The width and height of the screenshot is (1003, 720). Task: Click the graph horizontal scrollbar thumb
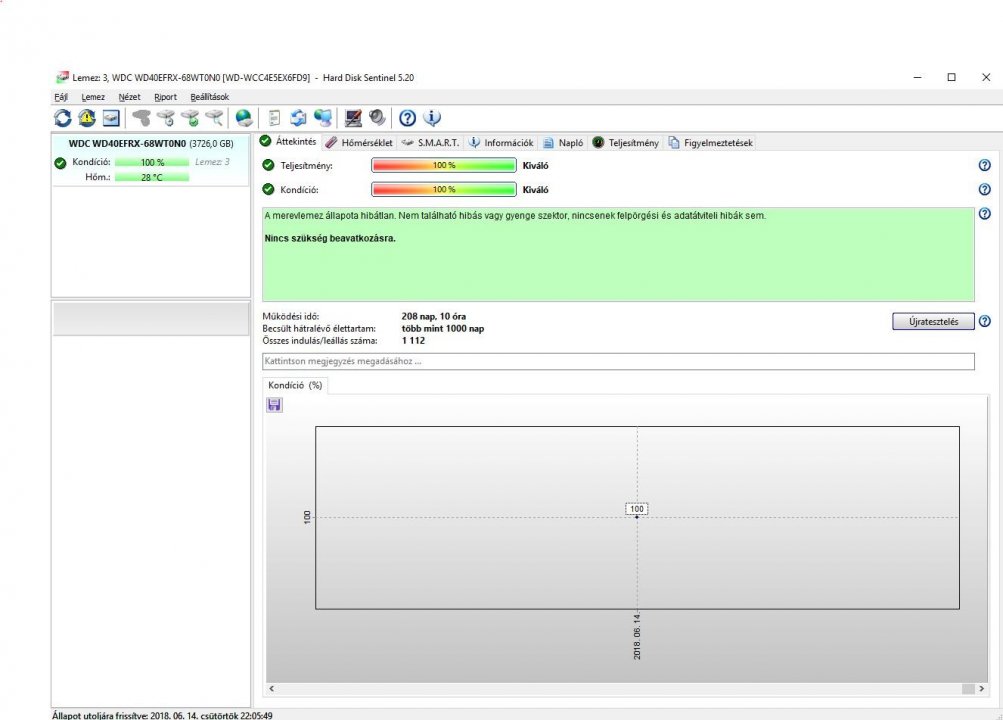click(968, 689)
